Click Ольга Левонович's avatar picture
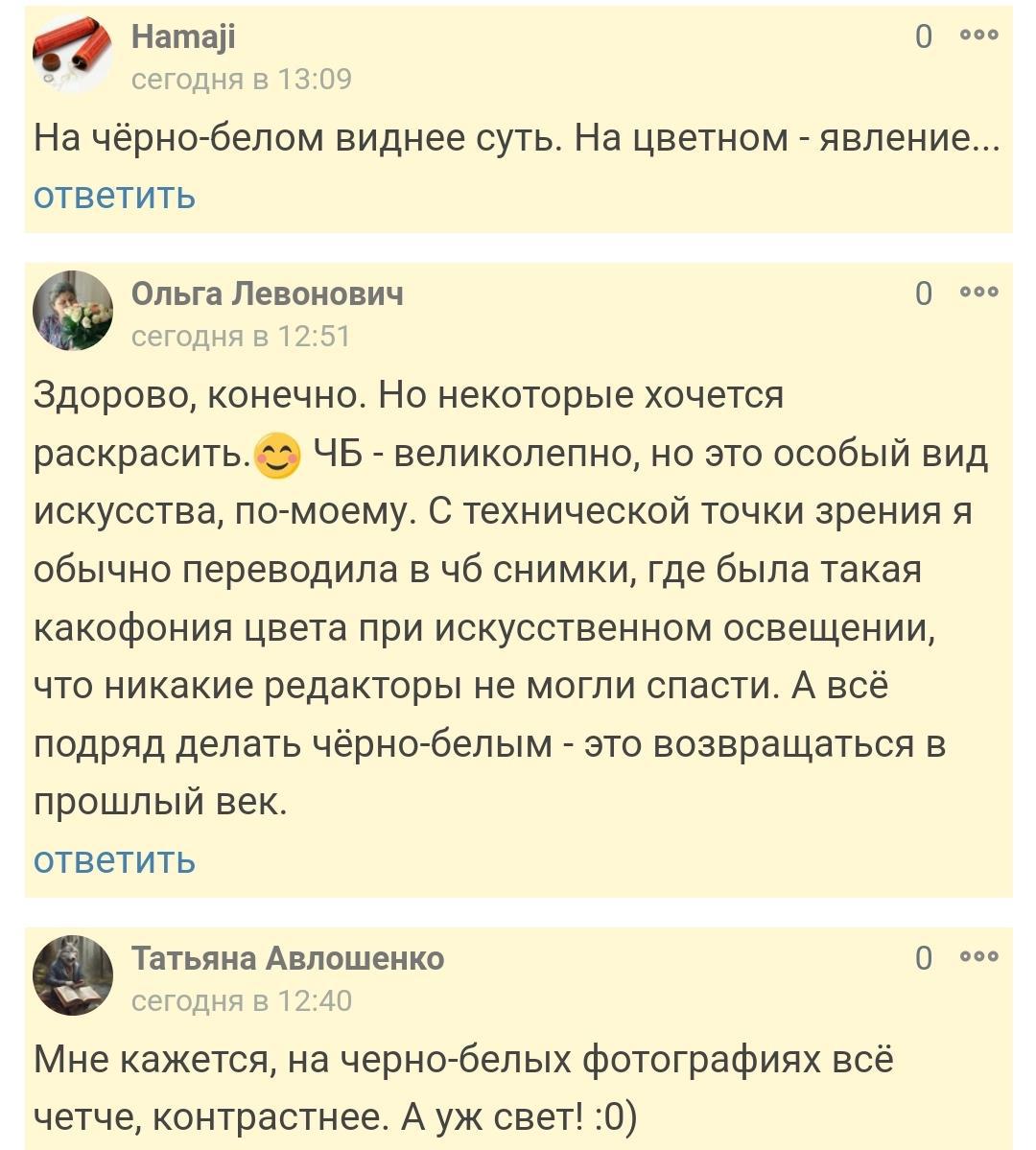The image size is (1036, 1150). coord(73,311)
